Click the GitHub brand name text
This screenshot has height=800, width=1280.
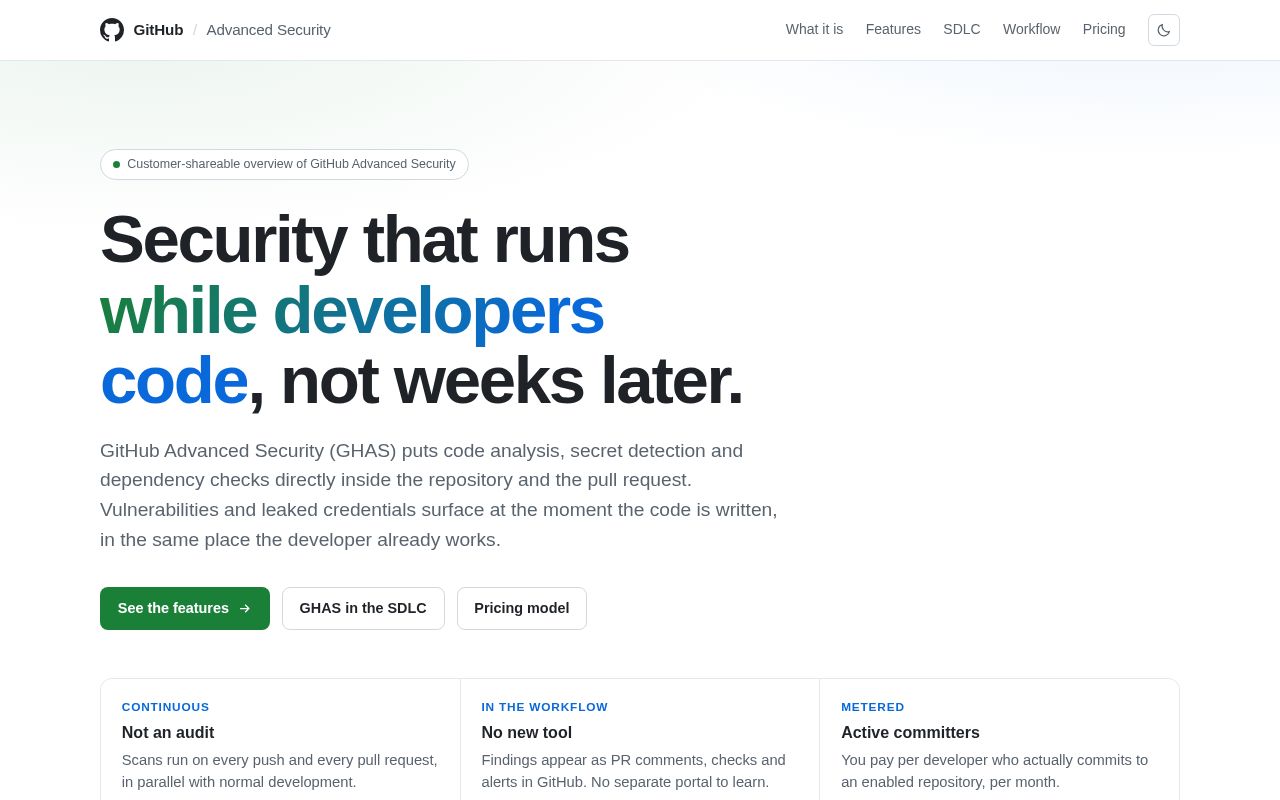pos(158,30)
